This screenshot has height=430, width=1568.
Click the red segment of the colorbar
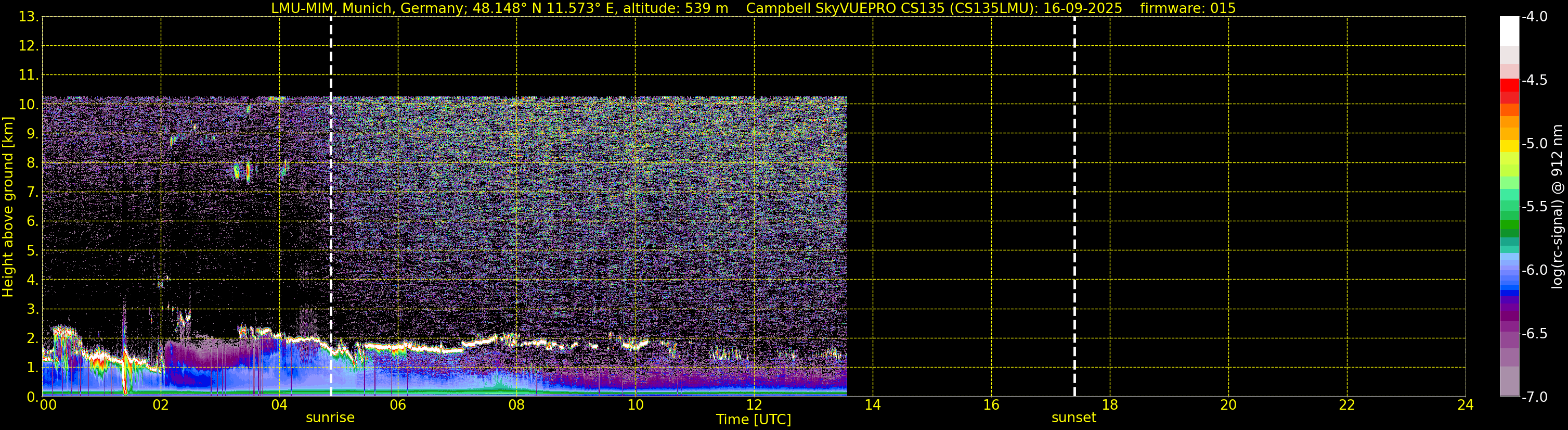coord(1510,85)
